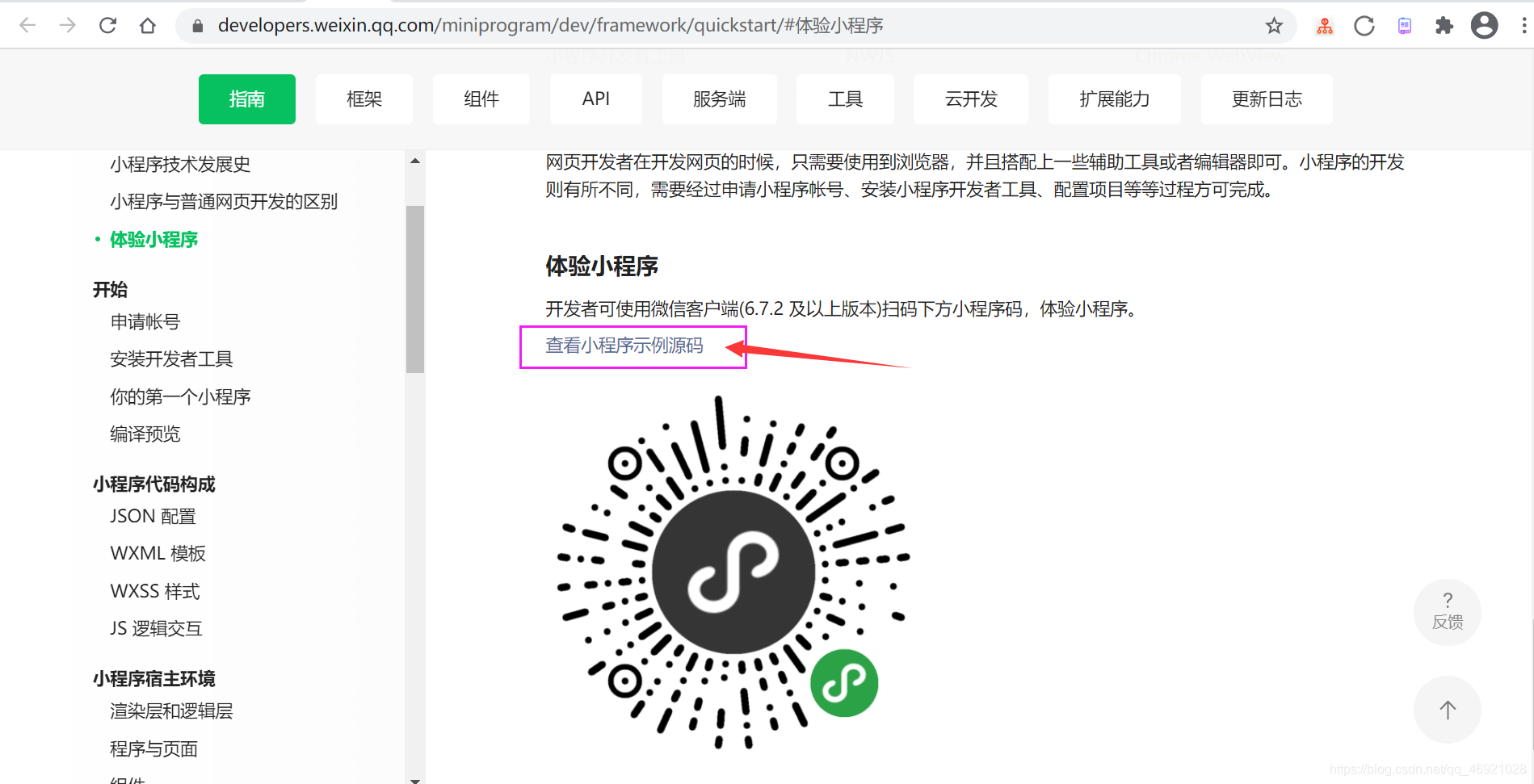This screenshot has width=1534, height=784.
Task: Open the 更新日志 tab
Action: tap(1267, 99)
